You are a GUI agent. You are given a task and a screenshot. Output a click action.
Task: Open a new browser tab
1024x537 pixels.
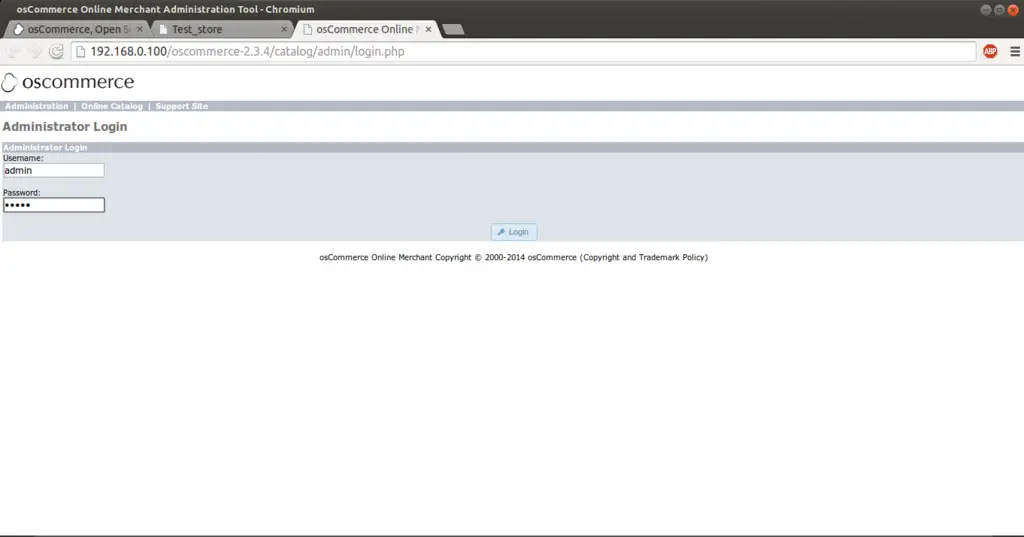coord(453,29)
